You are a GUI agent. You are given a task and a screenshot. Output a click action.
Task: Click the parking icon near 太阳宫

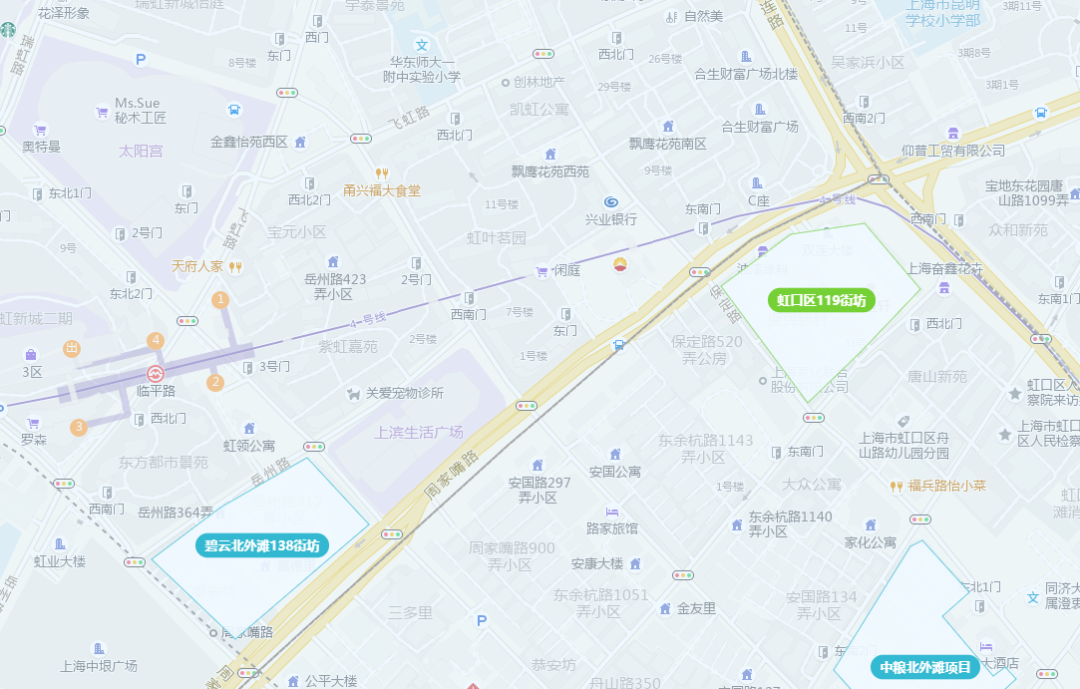141,59
